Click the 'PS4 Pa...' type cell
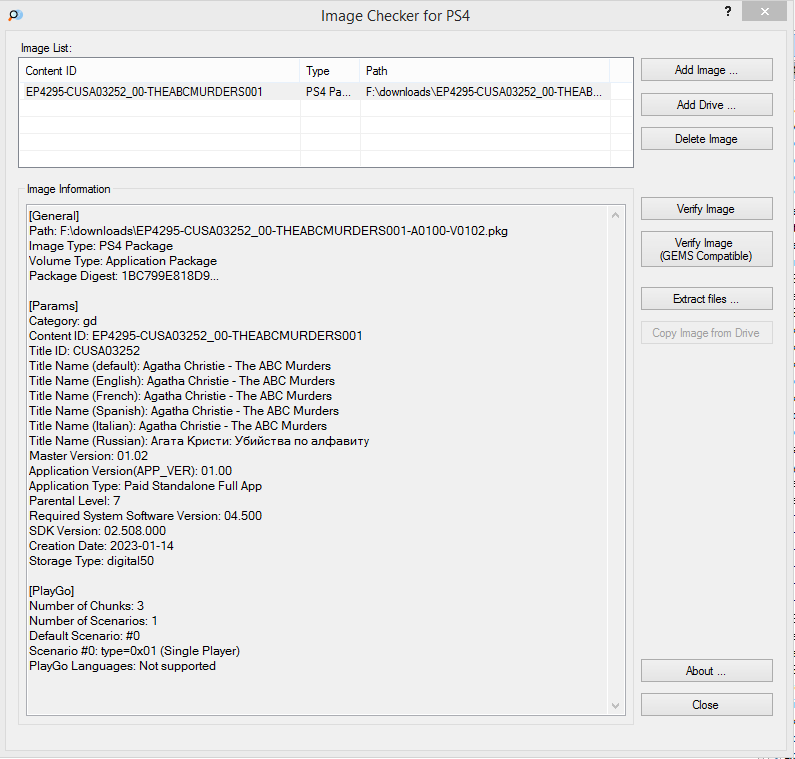The width and height of the screenshot is (795, 759). coord(329,92)
